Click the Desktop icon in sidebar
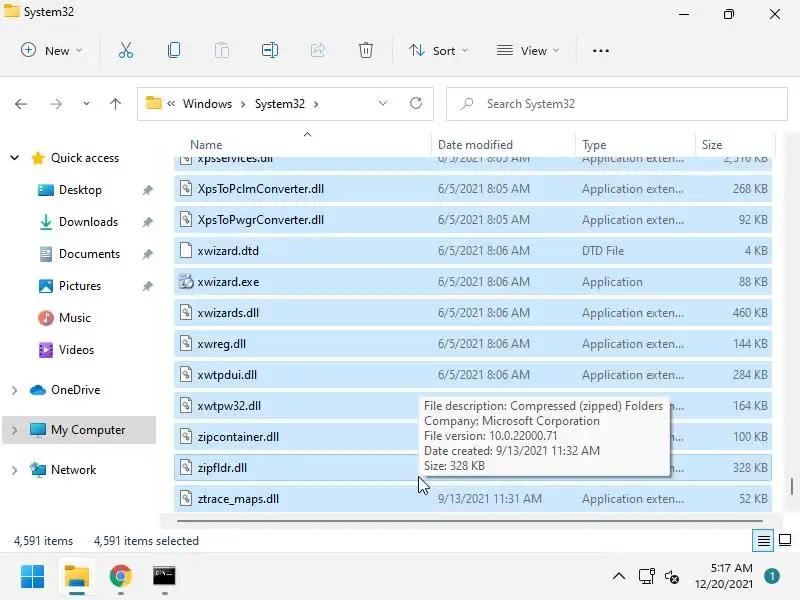800x600 pixels. click(x=46, y=190)
